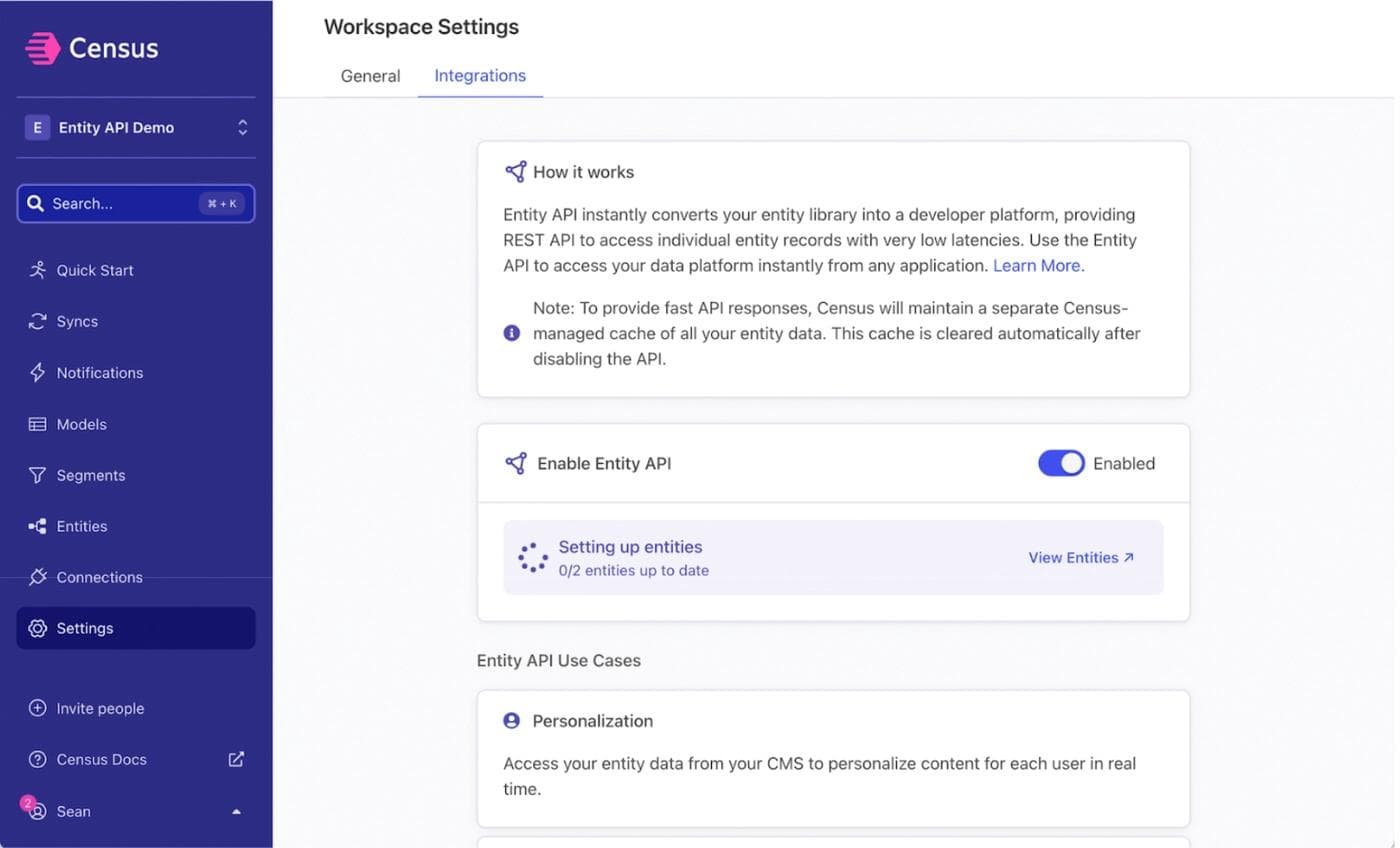Select the Notifications sidebar icon
1400x848 pixels.
pyautogui.click(x=36, y=372)
